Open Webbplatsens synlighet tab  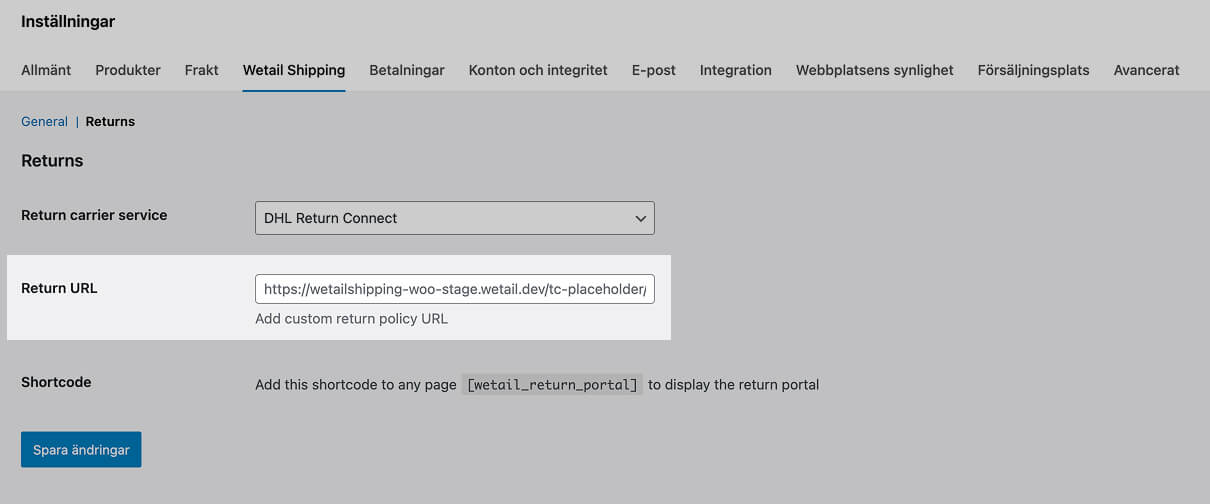tap(874, 70)
